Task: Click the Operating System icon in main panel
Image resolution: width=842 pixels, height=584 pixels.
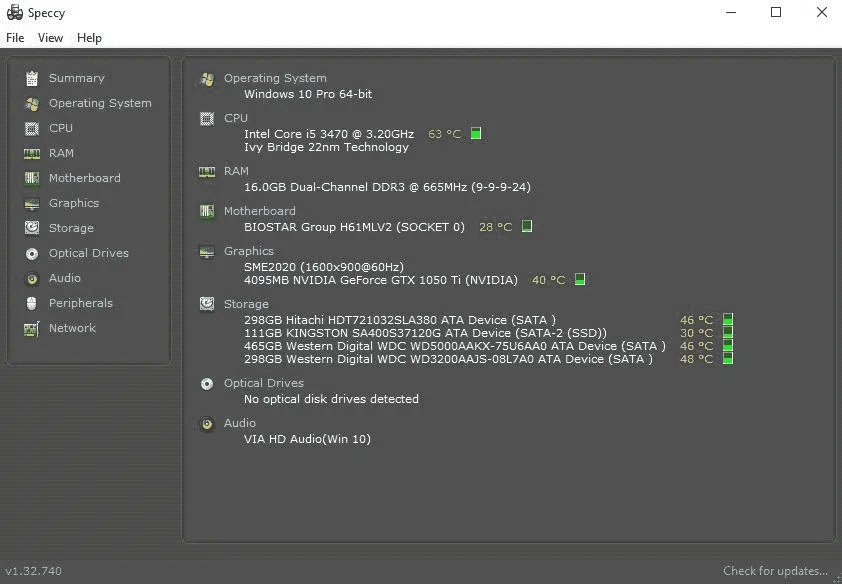Action: 207,79
